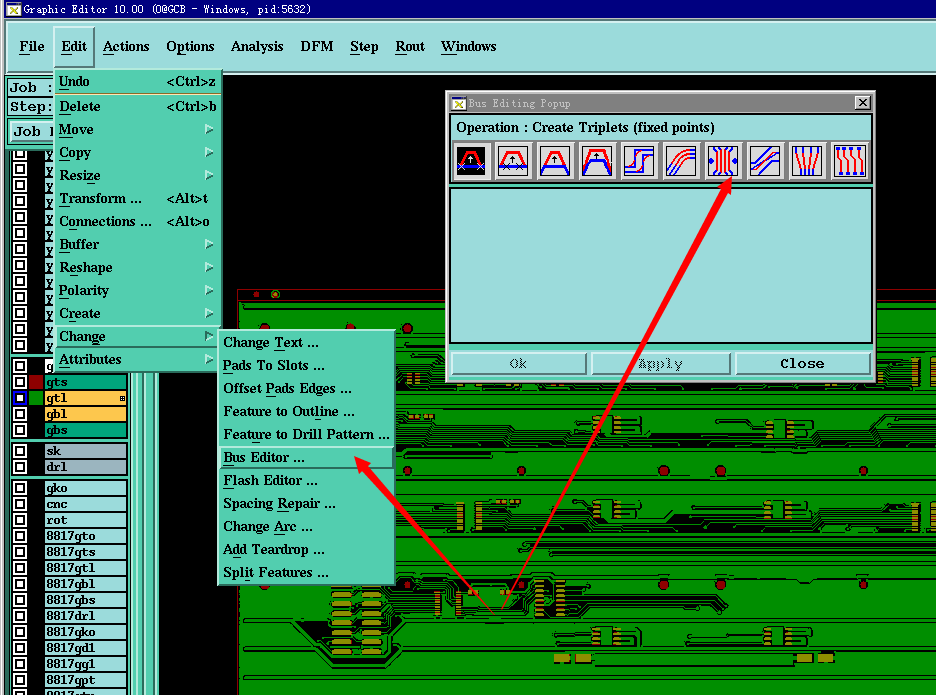Pick the fan-shaped converging lines bus icon
The image size is (936, 695).
806,161
